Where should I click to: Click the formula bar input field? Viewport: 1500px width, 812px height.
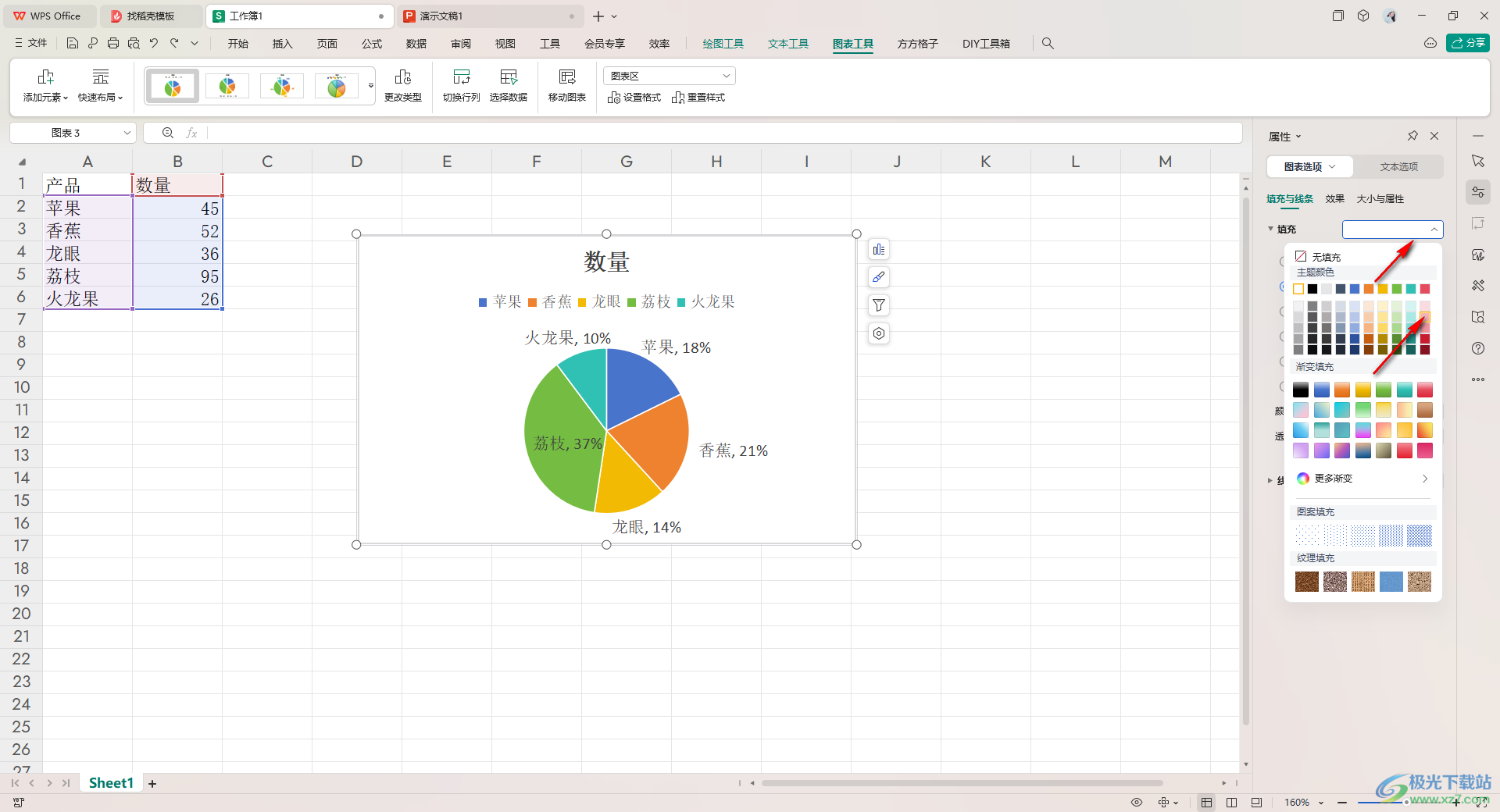723,134
